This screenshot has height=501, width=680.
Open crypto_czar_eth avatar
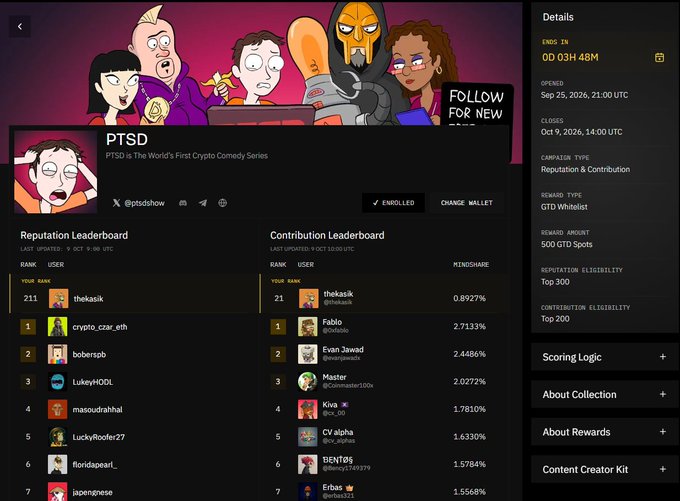58,327
